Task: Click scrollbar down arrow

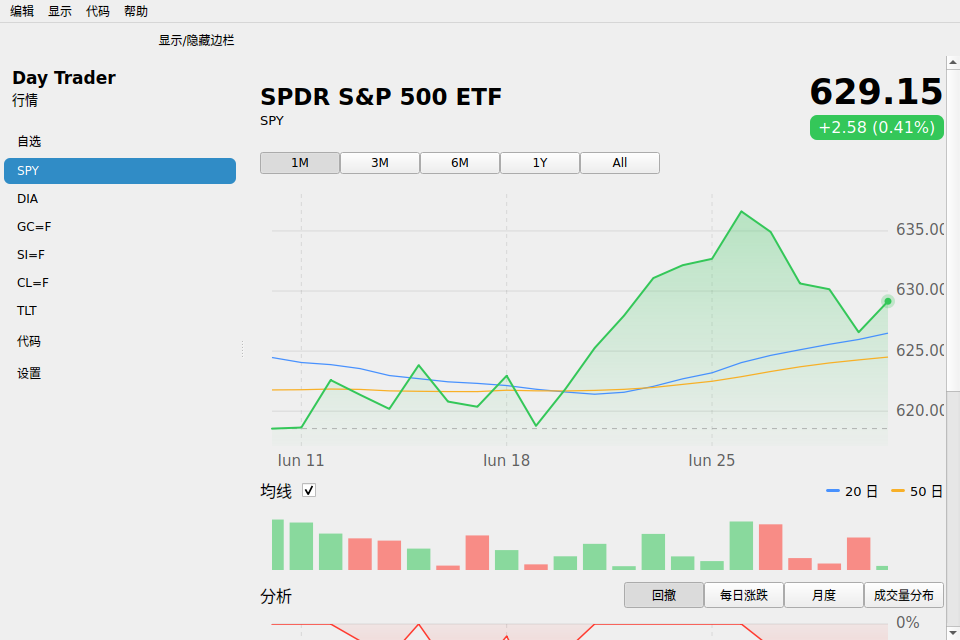Action: (953, 633)
